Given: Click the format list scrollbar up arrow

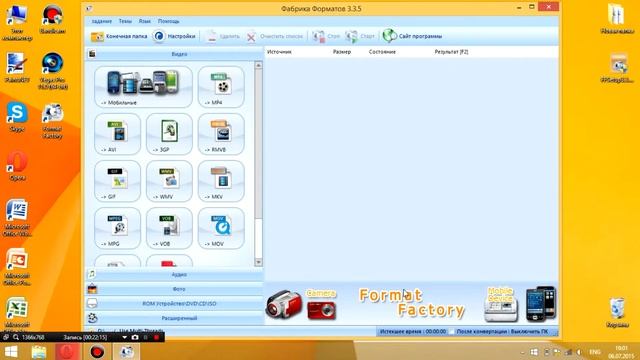Looking at the screenshot, I should tap(258, 65).
